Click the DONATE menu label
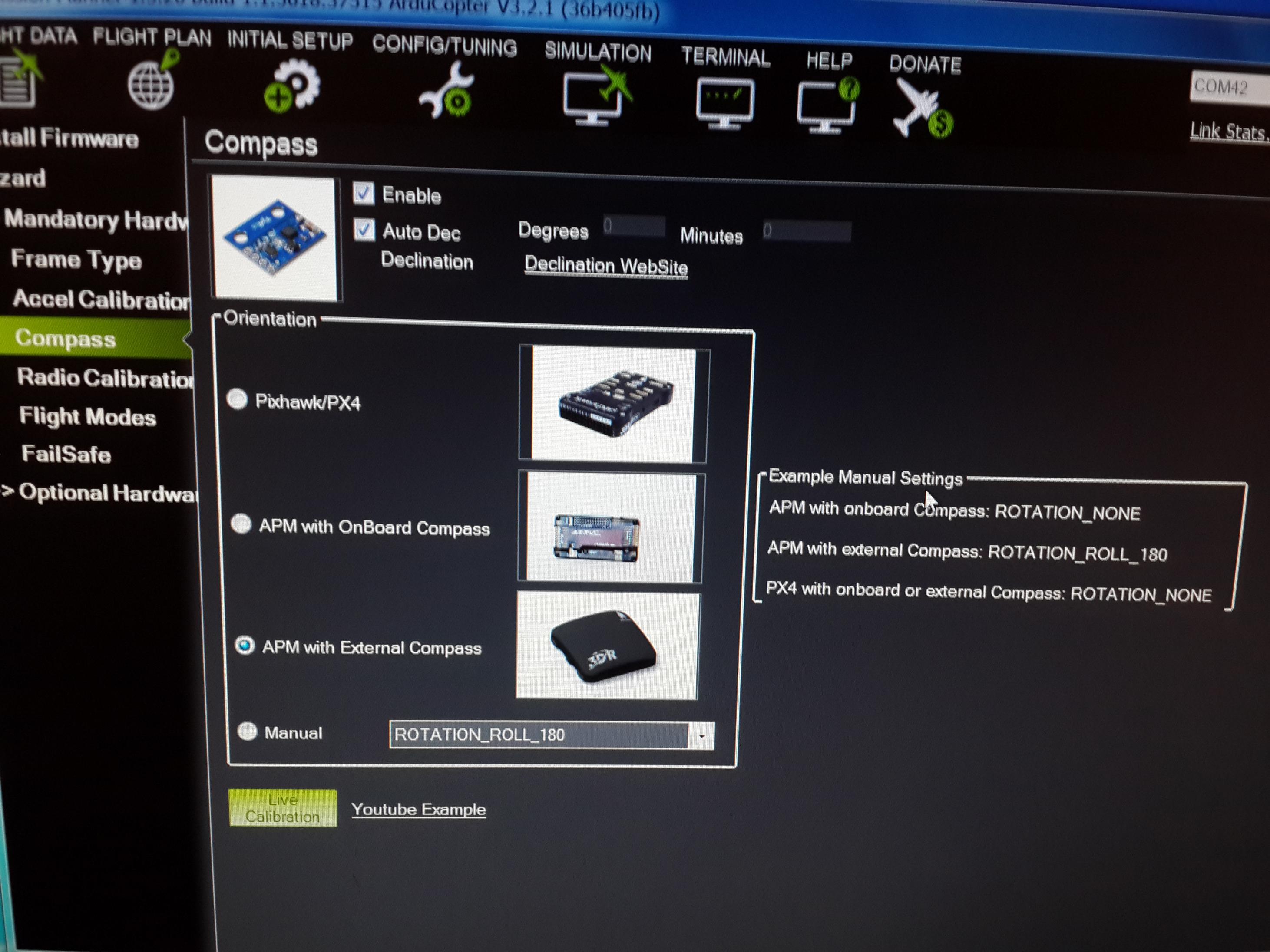The width and height of the screenshot is (1270, 952). [925, 64]
